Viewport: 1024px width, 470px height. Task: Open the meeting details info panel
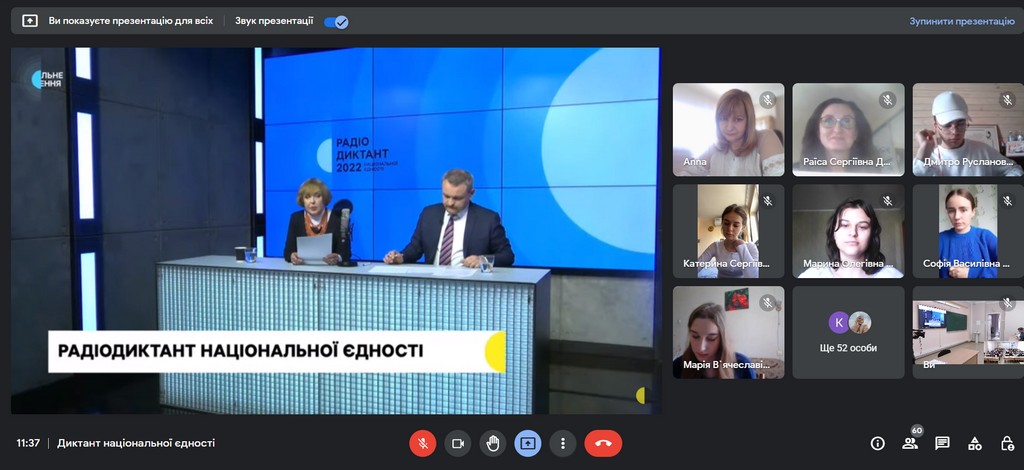[x=878, y=443]
